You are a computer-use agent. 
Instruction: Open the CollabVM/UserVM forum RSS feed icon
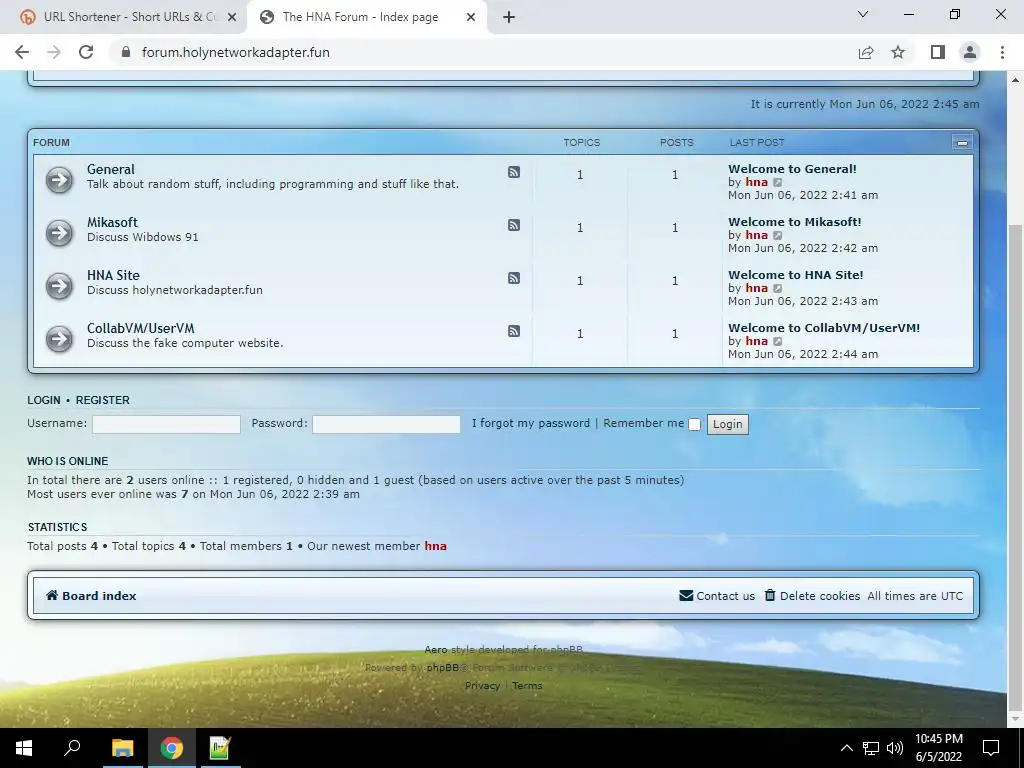[x=514, y=331]
